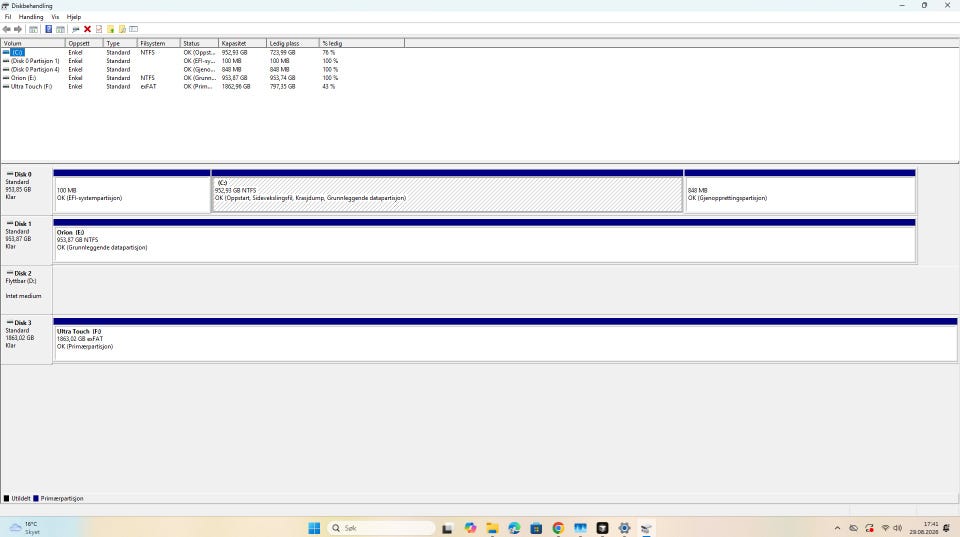Sort by the Filsystem column header
The width and height of the screenshot is (960, 537).
coord(159,43)
